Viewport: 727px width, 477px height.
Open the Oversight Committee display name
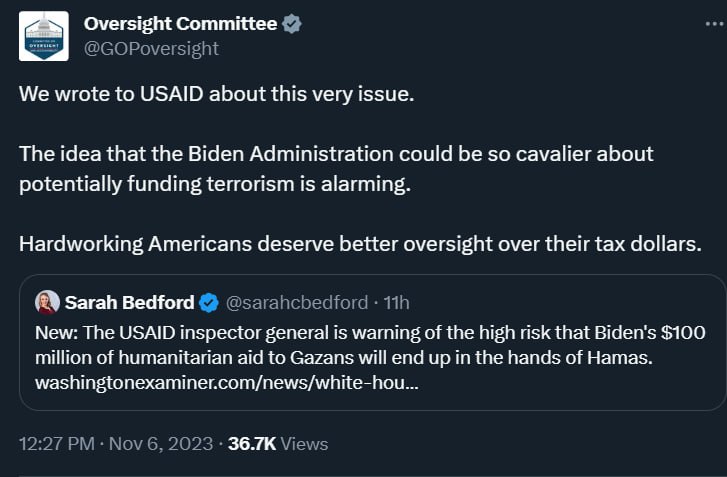tap(180, 24)
